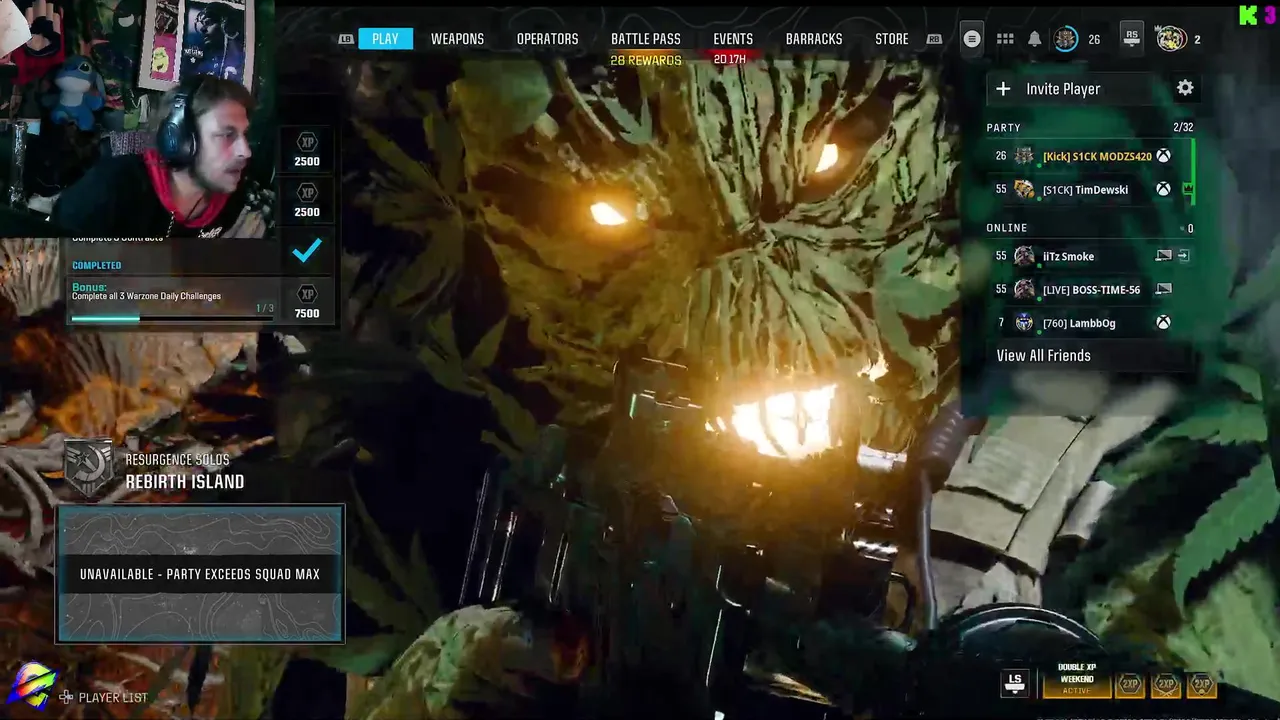
Task: Click the completed challenge checkmark
Action: [x=307, y=250]
